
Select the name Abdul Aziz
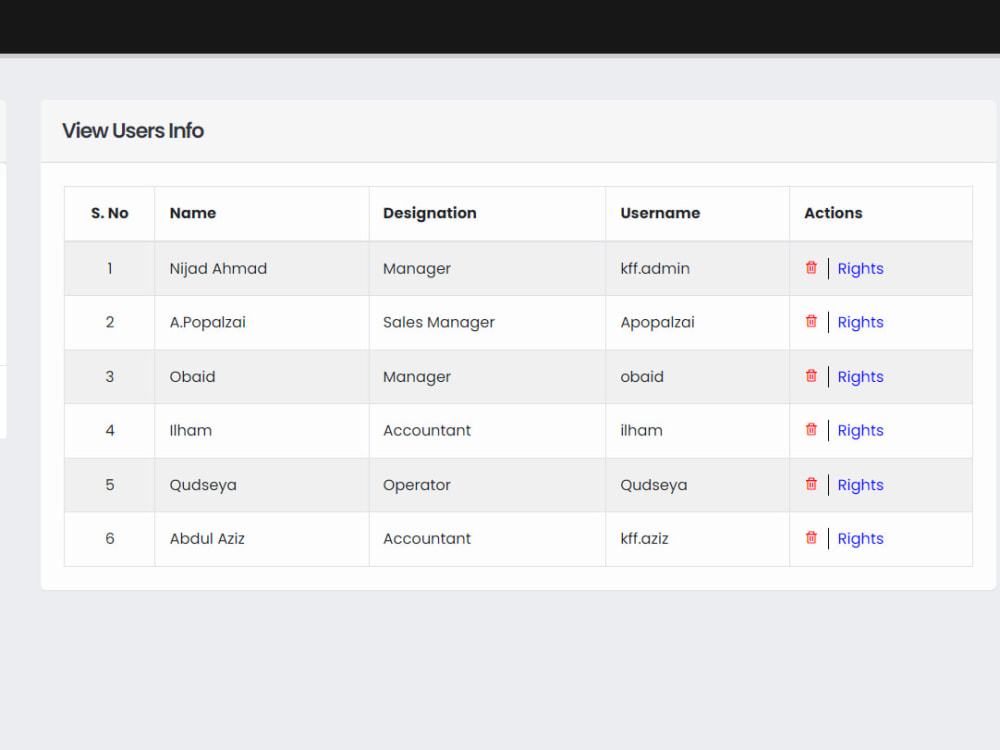click(x=207, y=539)
